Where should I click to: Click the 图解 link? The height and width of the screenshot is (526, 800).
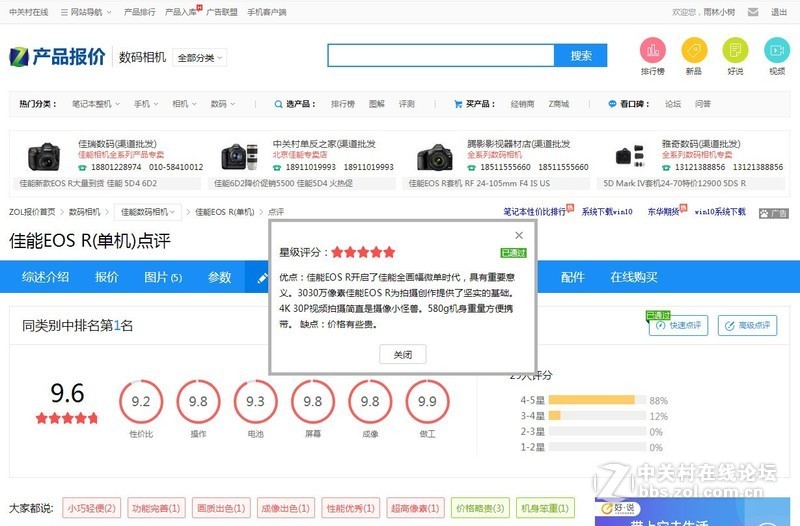[377, 104]
